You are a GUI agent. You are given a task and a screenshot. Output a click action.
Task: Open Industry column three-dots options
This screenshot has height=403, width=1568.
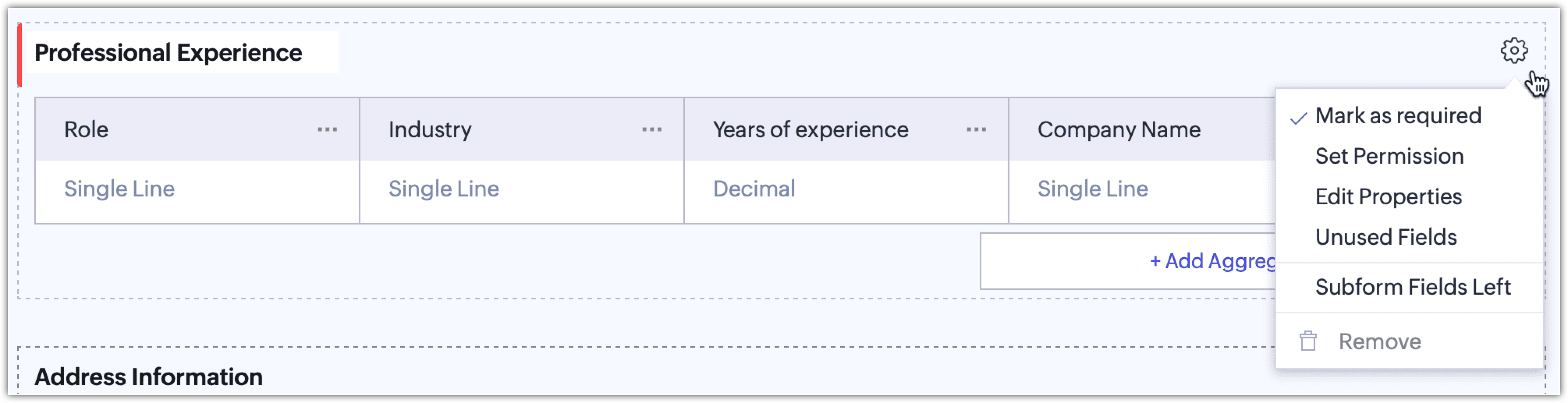point(652,129)
